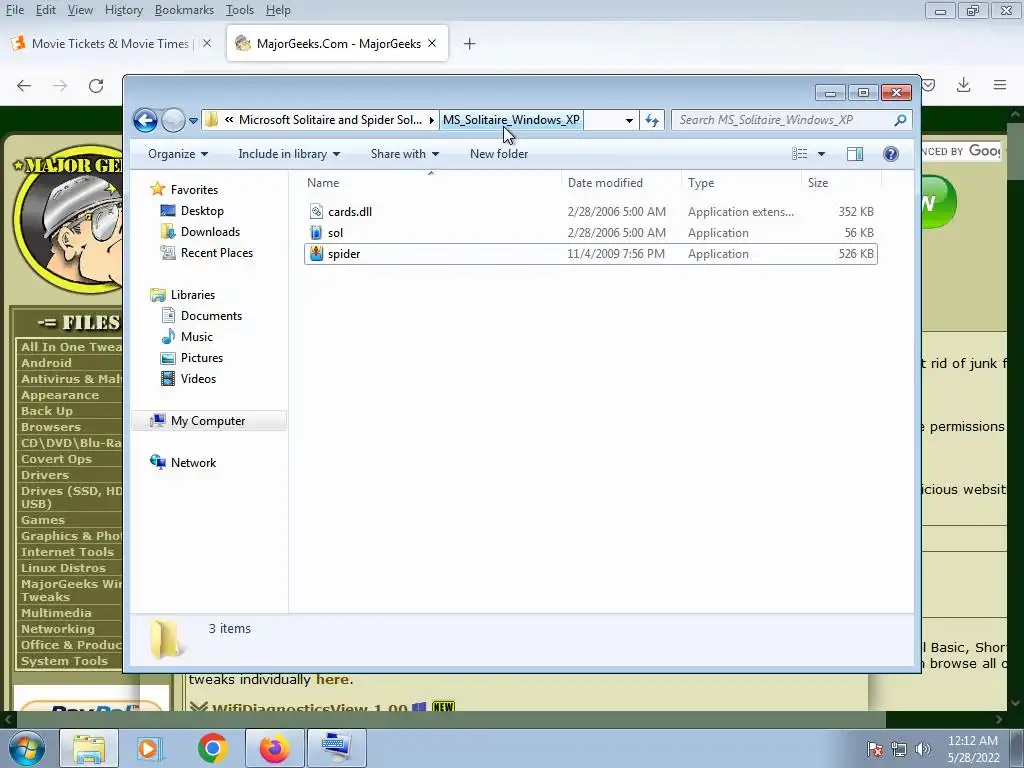Sort files by Size column header
1024x768 pixels.
[x=818, y=183]
